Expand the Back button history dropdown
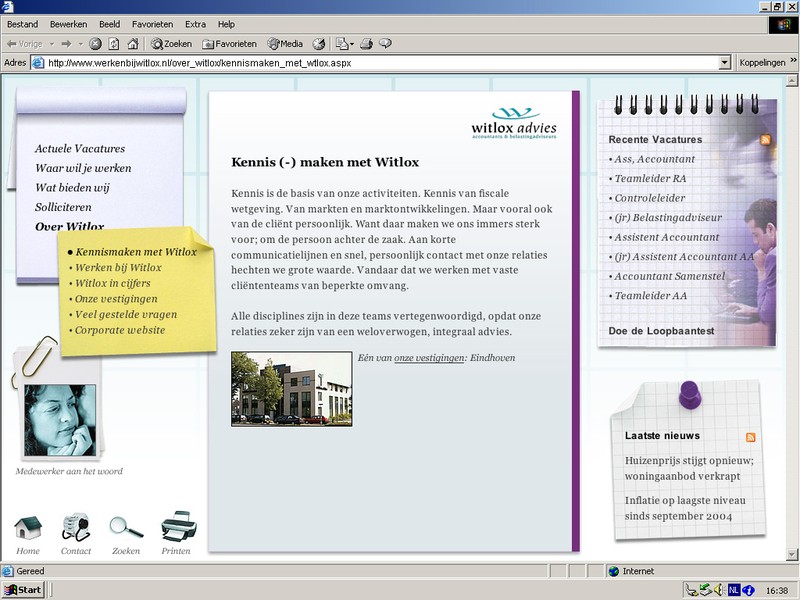 click(51, 44)
